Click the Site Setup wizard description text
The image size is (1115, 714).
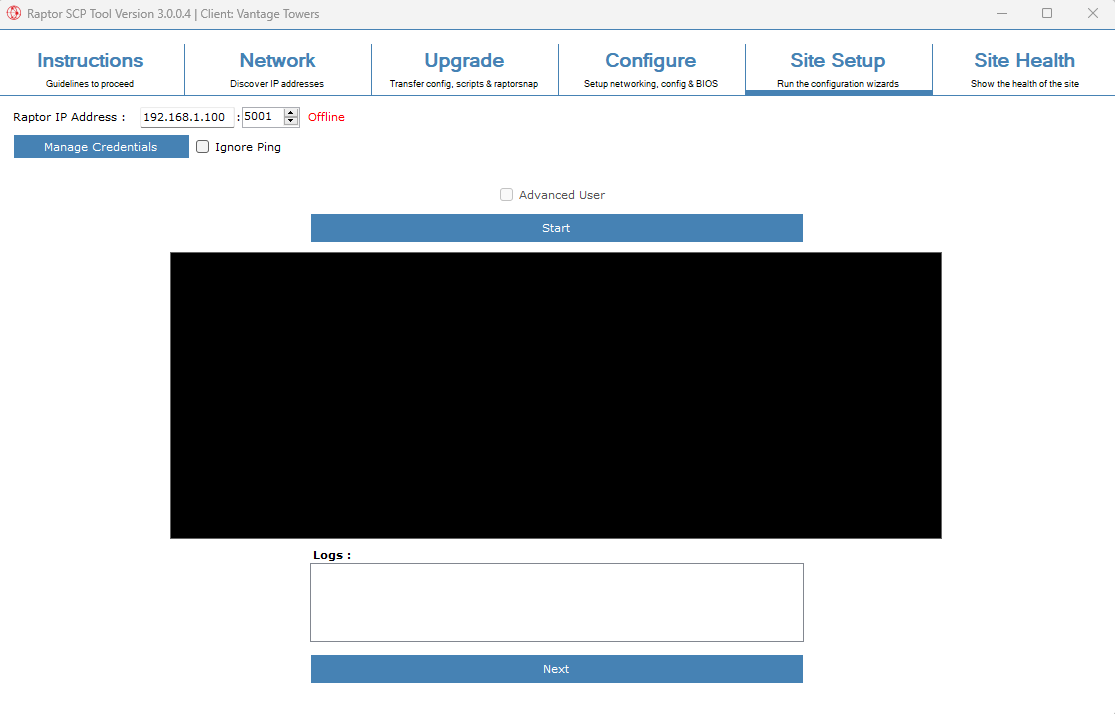point(838,84)
